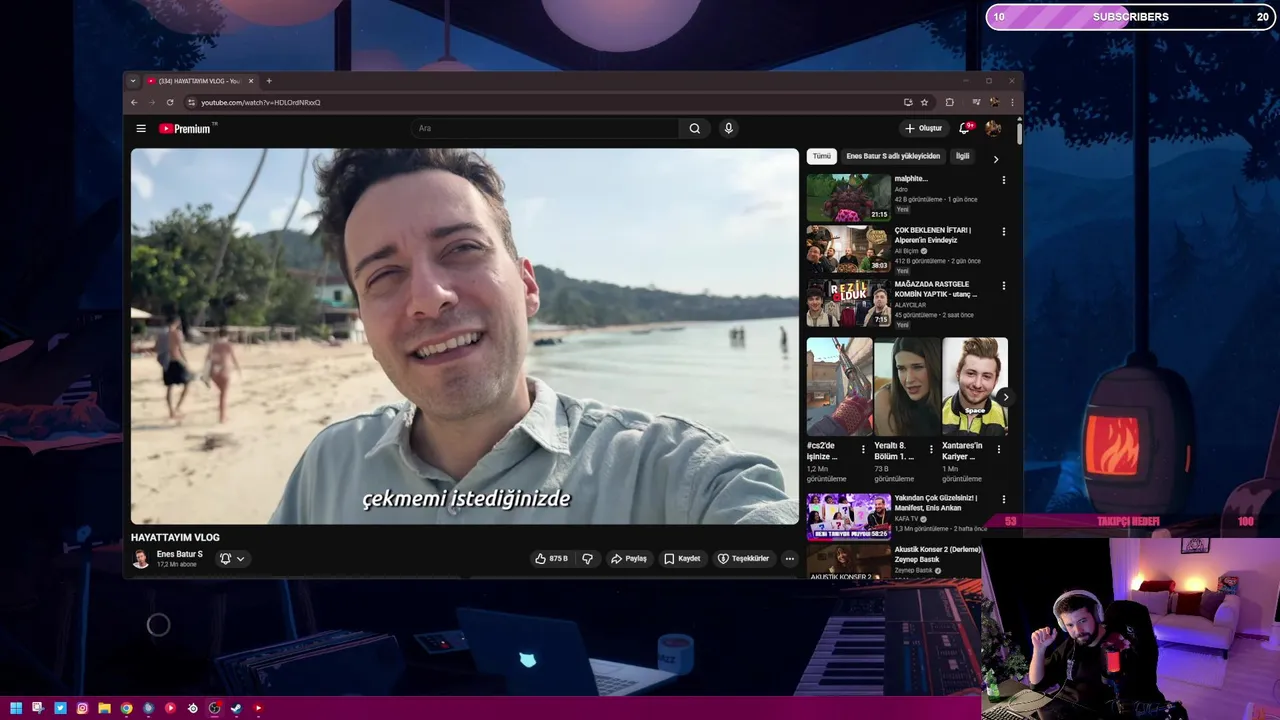This screenshot has width=1280, height=720.
Task: Reload the page in the browser
Action: coord(170,102)
